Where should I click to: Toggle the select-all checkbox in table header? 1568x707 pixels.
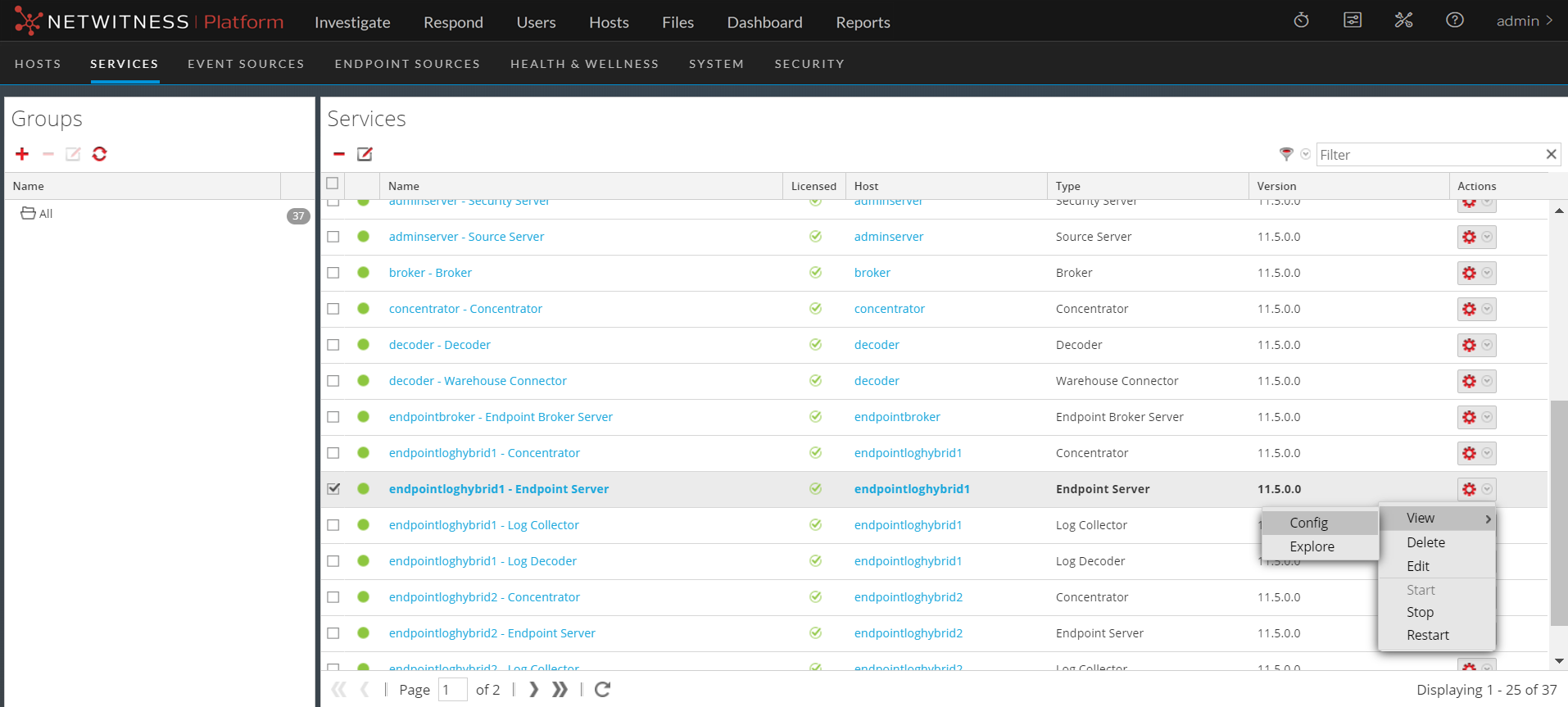click(332, 184)
